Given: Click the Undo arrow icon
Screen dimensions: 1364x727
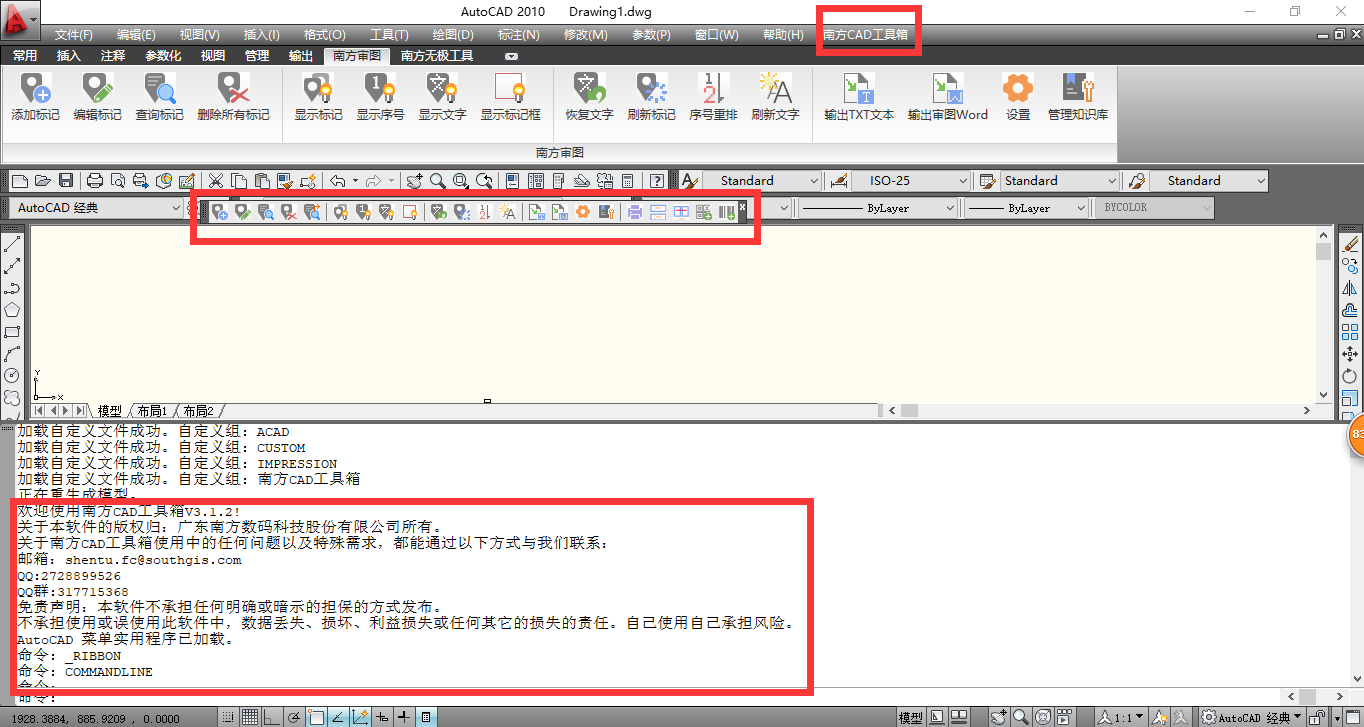Looking at the screenshot, I should coord(338,180).
